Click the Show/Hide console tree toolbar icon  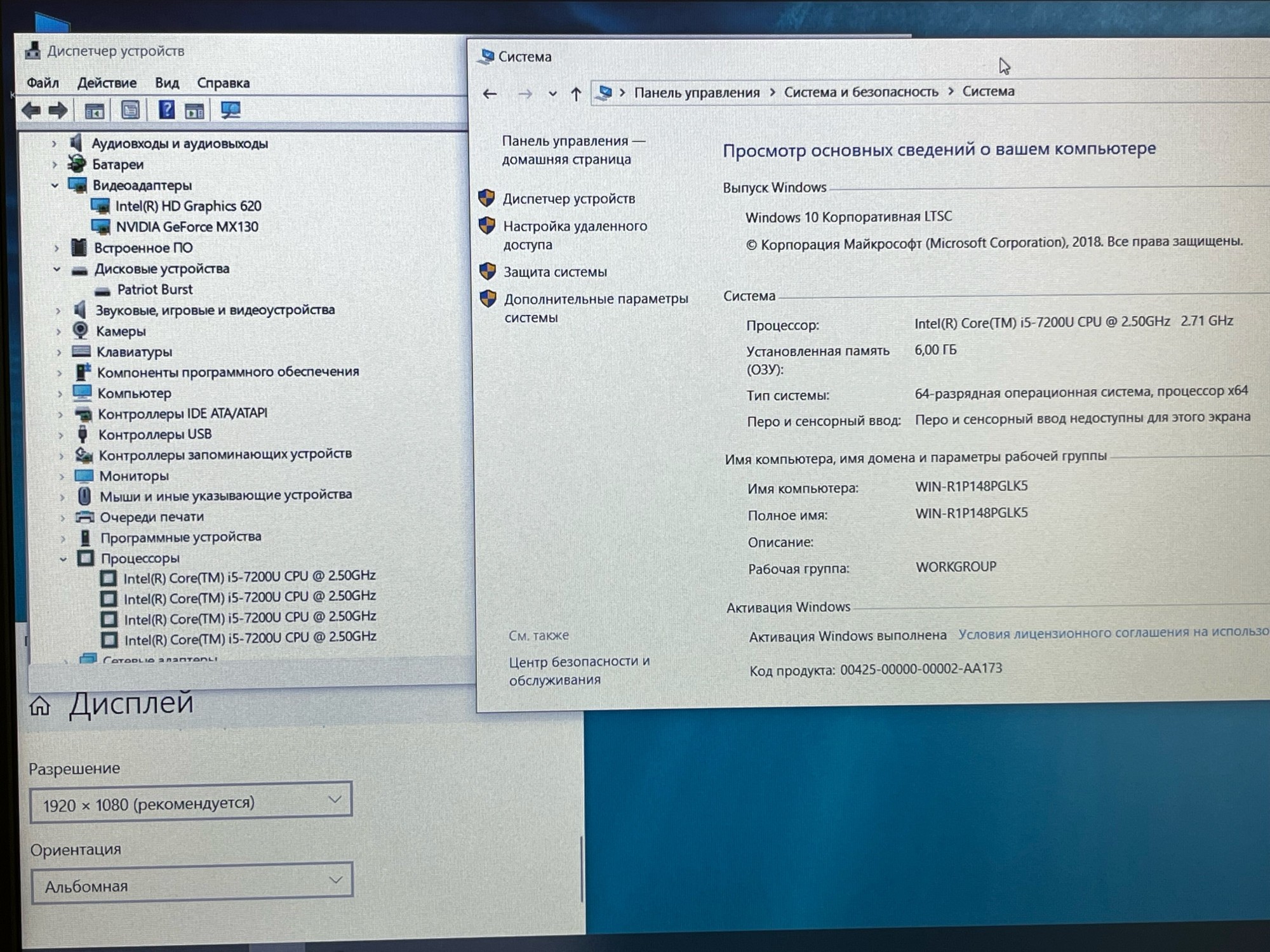click(x=95, y=111)
